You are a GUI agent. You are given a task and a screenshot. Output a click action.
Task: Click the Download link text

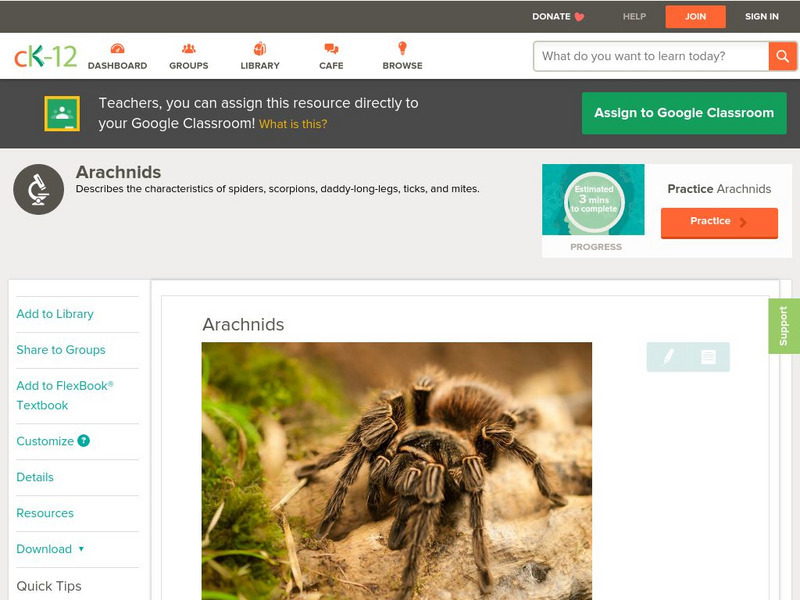click(x=44, y=549)
